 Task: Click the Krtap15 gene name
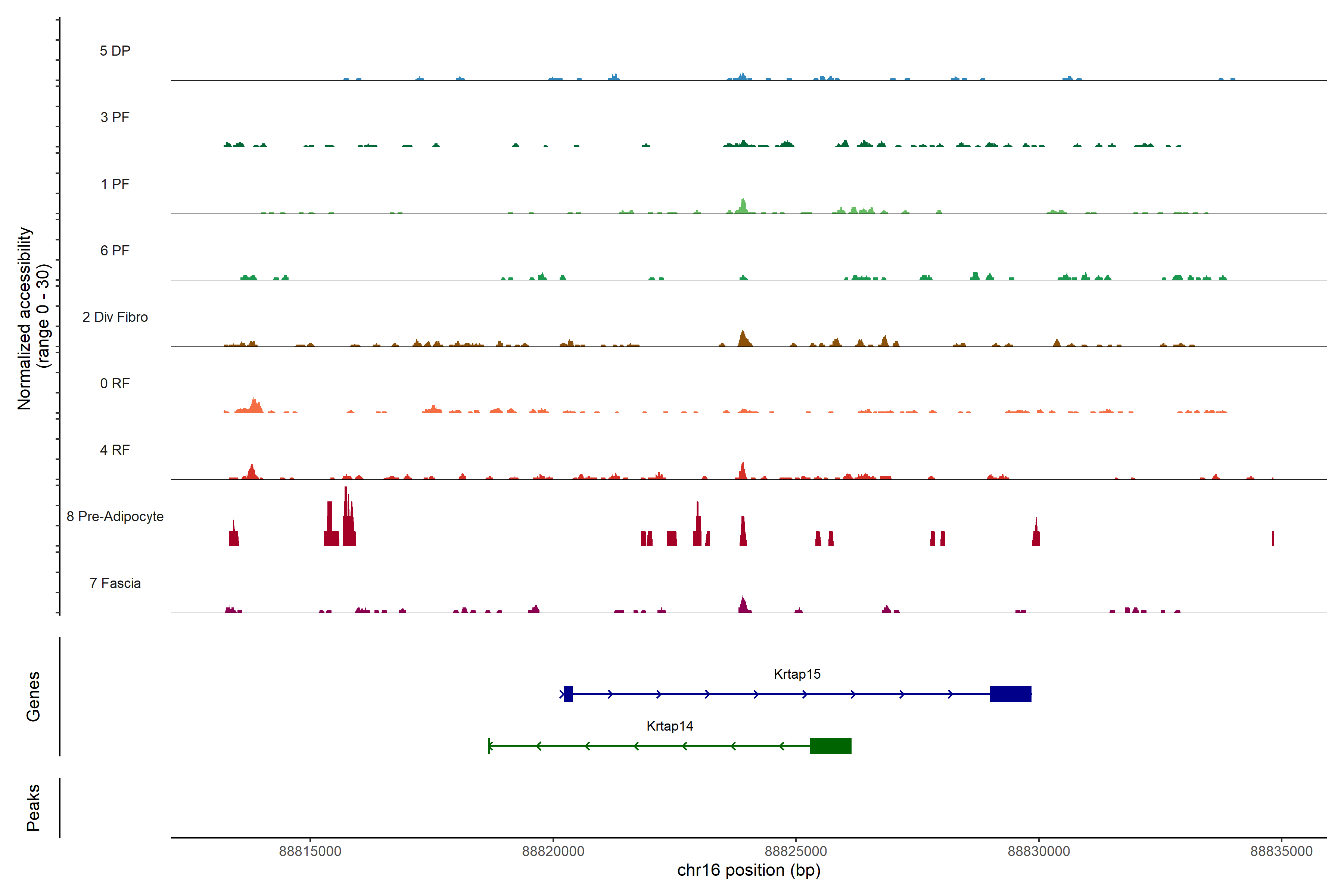pos(797,674)
